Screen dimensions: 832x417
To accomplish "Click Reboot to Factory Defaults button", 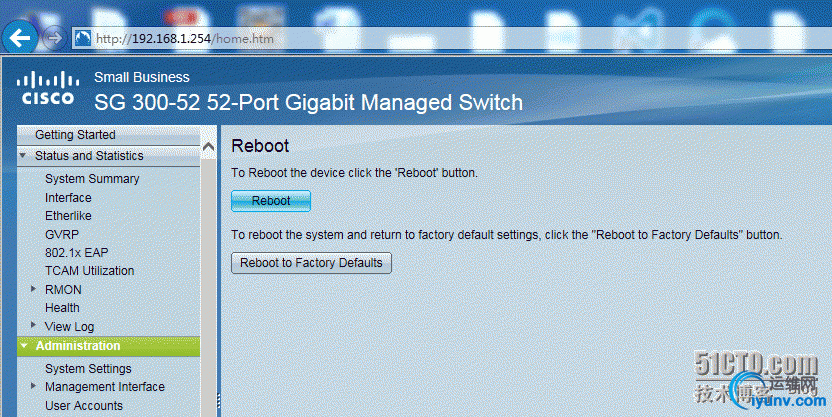I will point(311,263).
